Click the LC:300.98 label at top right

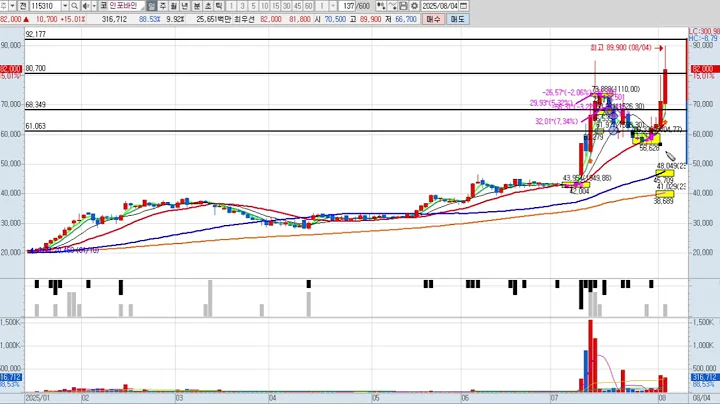(704, 31)
